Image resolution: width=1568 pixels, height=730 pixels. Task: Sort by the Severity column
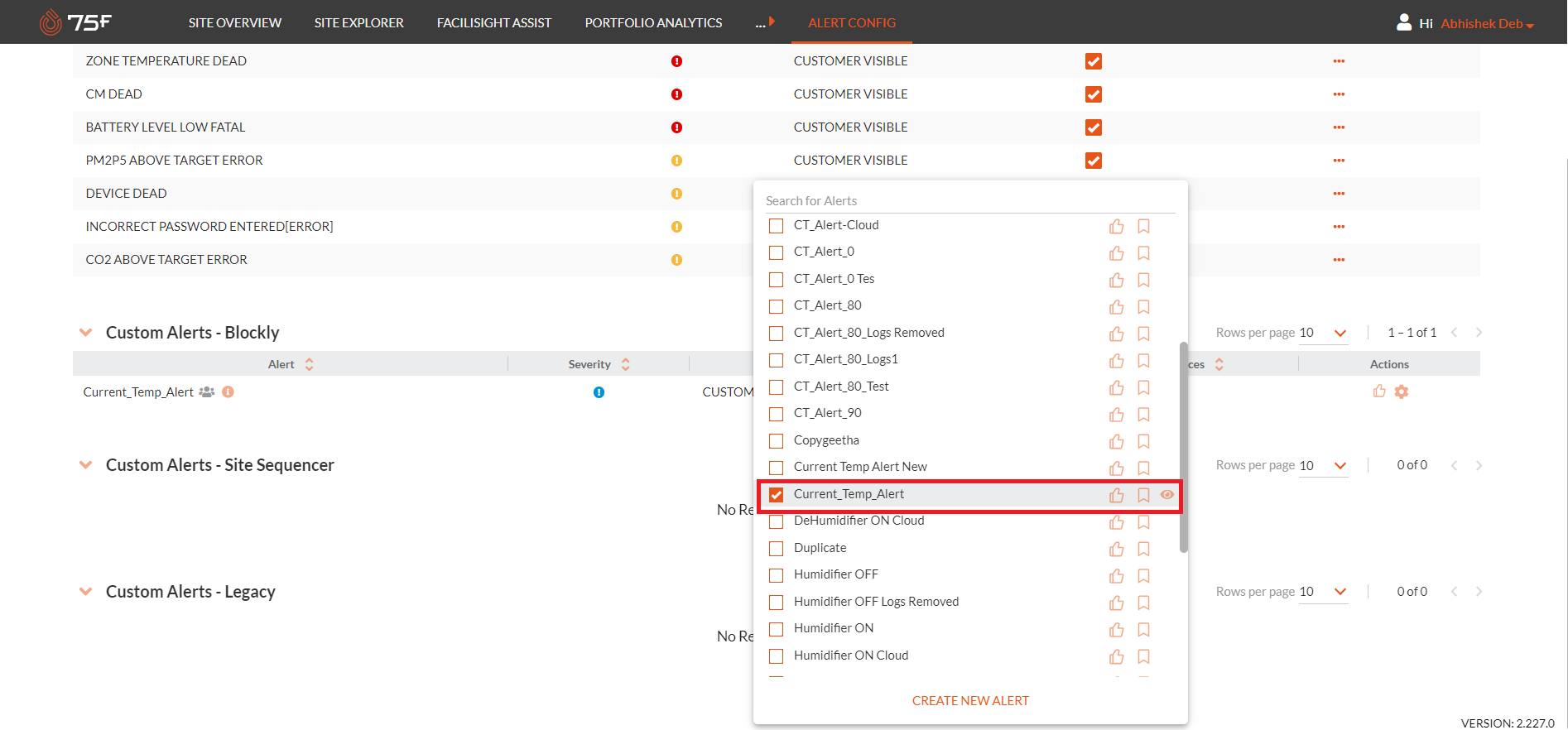(599, 364)
